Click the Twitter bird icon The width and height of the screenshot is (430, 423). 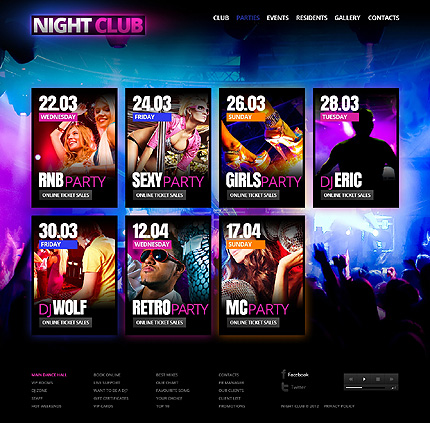tap(285, 387)
